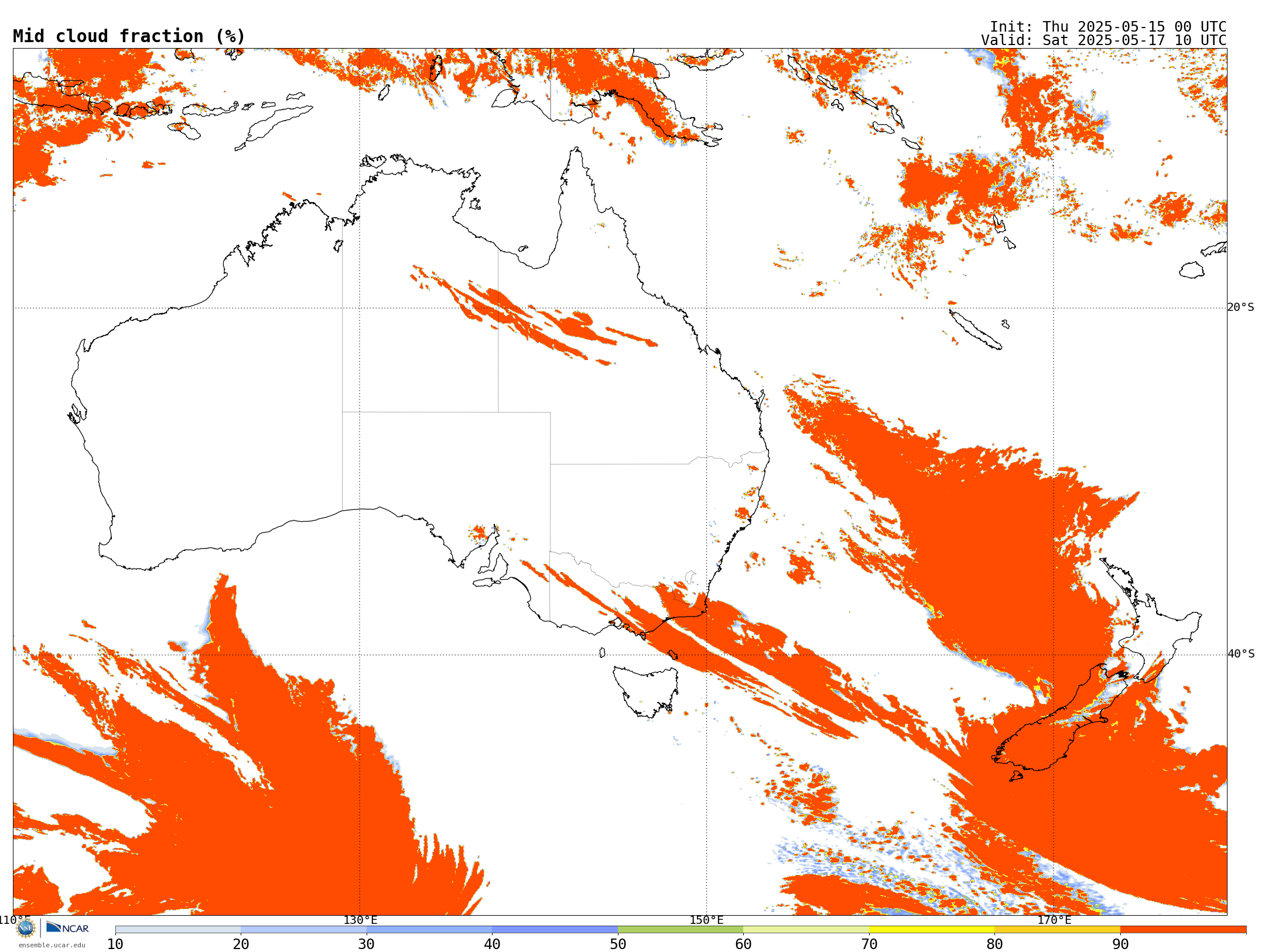This screenshot has width=1265, height=952.
Task: Click the 'Mid cloud fraction (%)' title
Action: click(x=129, y=36)
